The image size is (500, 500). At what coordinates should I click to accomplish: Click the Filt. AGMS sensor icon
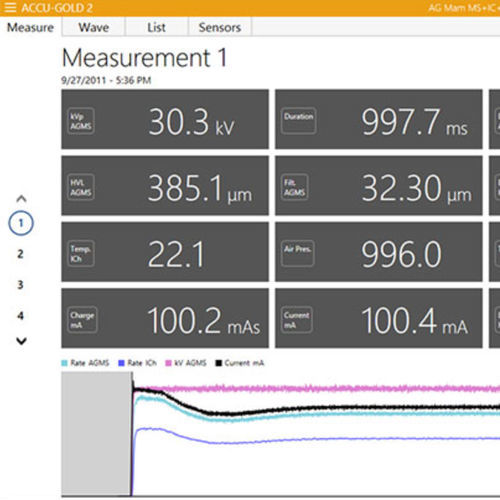click(295, 187)
